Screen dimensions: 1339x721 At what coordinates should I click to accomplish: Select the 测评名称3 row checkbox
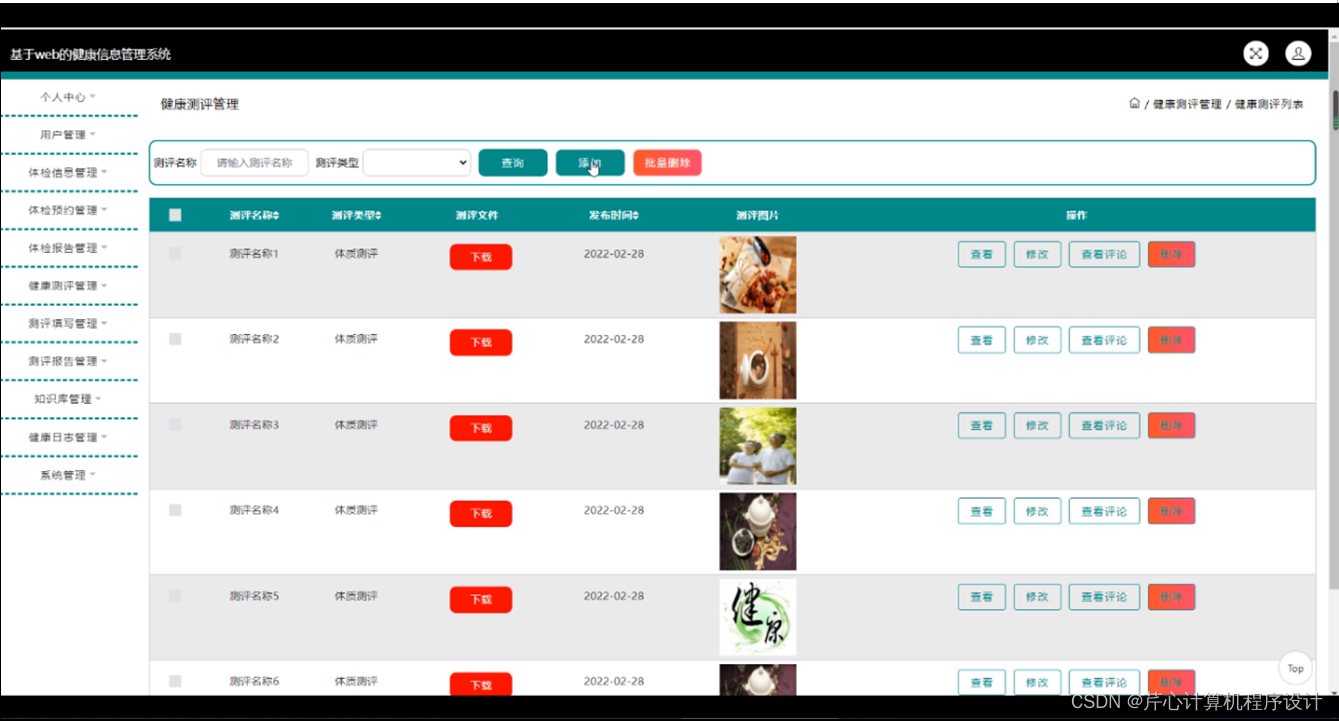[x=175, y=425]
